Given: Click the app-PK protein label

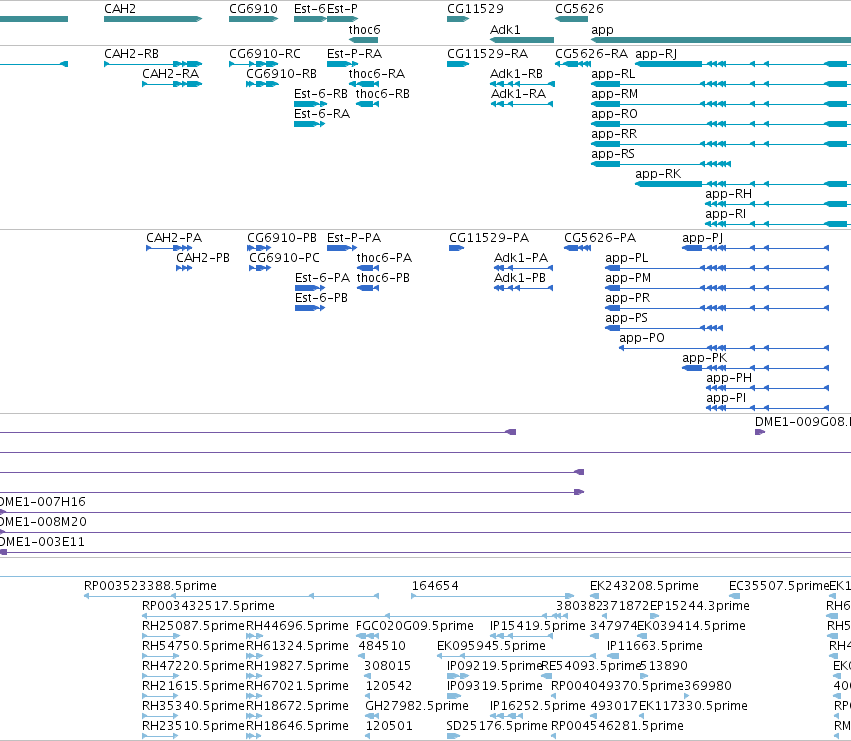Looking at the screenshot, I should pos(704,358).
